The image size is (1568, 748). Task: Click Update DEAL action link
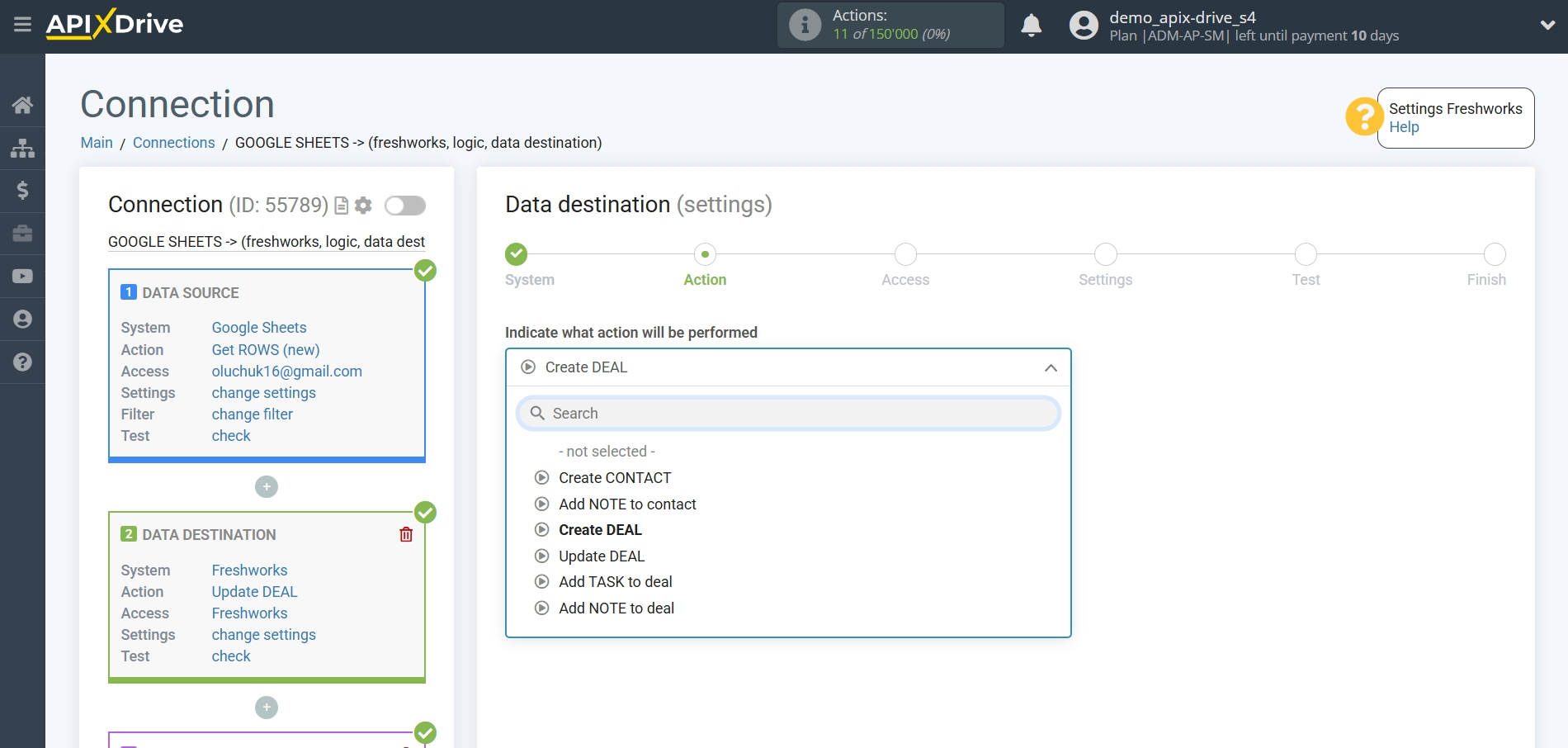(x=254, y=592)
